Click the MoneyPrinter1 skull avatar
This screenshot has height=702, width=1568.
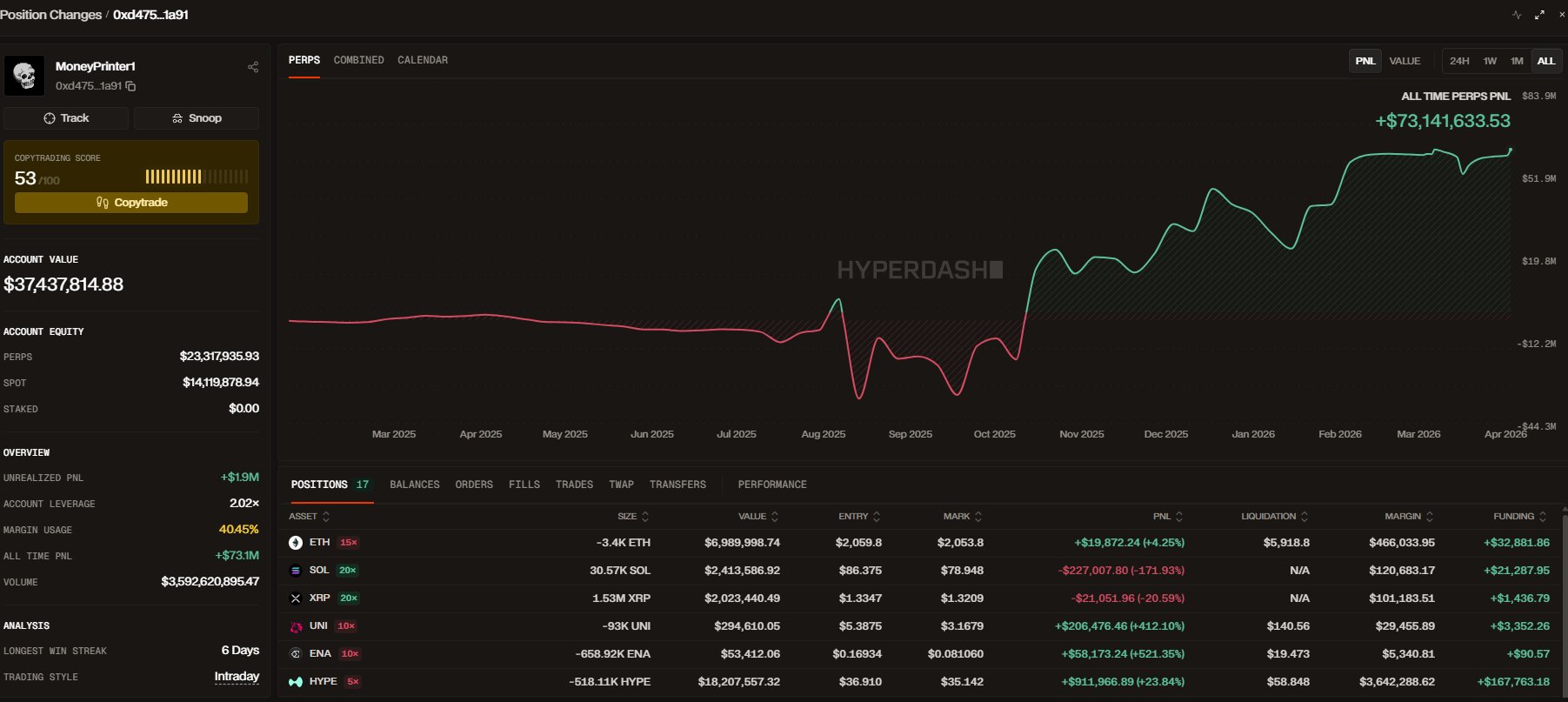coord(24,76)
